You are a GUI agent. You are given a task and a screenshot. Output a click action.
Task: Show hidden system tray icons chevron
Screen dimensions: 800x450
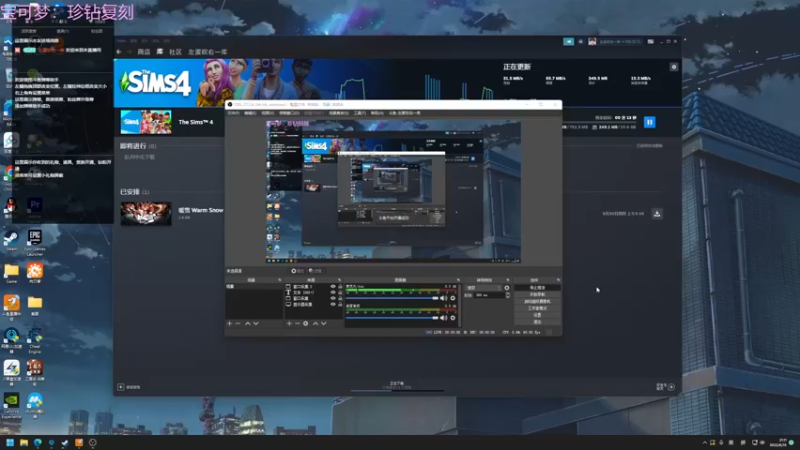tap(705, 443)
